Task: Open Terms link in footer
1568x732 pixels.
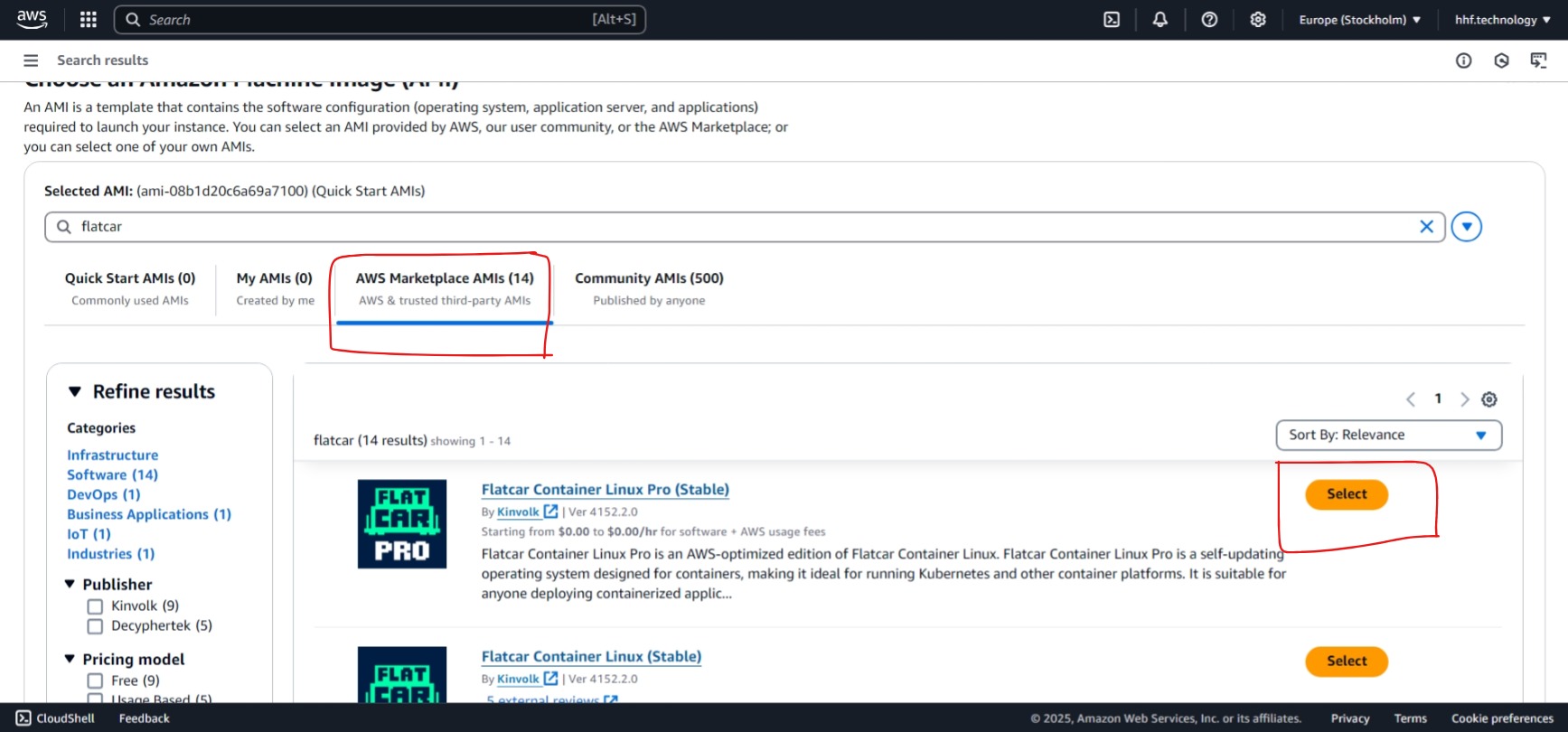Action: [1410, 718]
